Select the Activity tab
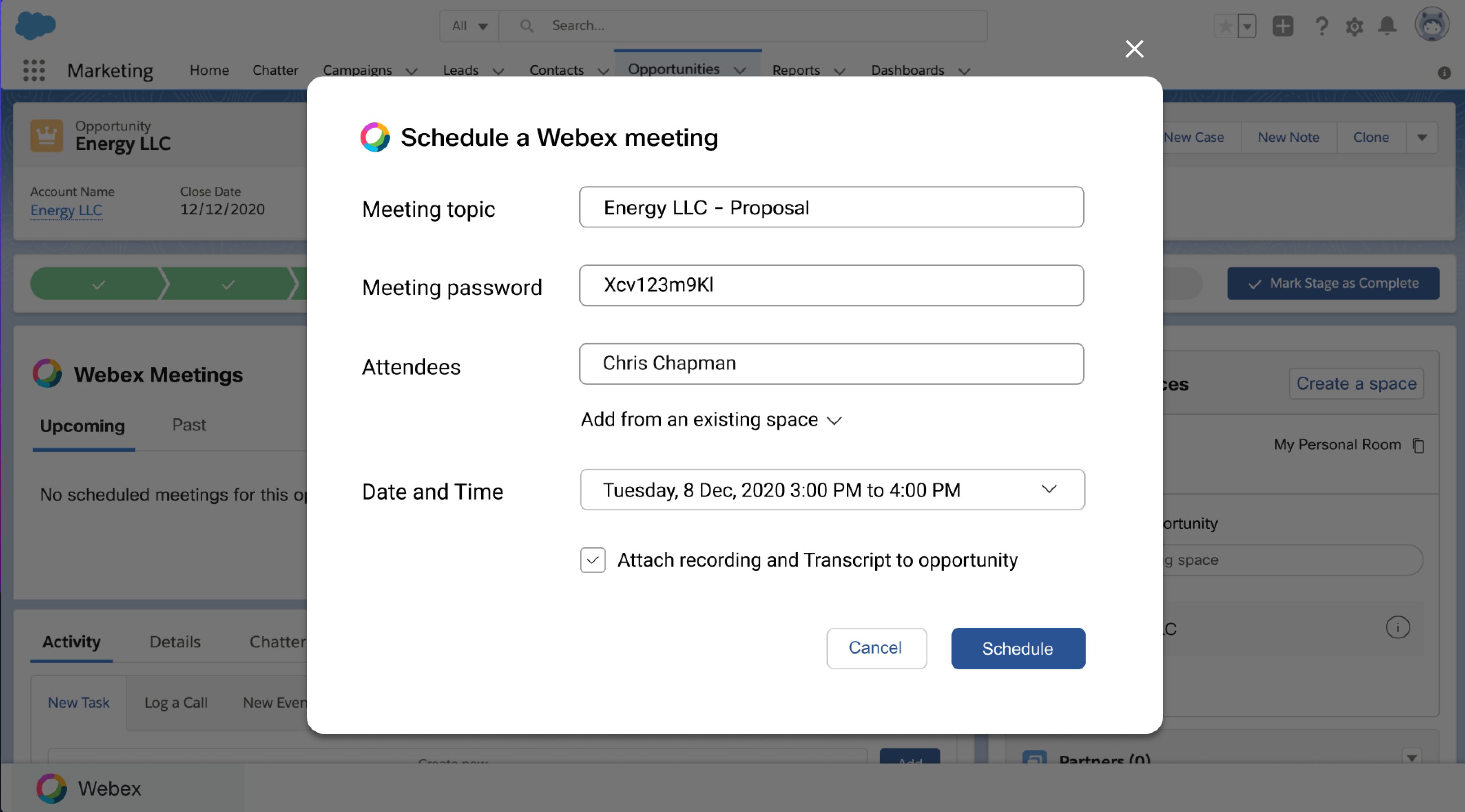This screenshot has height=812, width=1465. 72,642
